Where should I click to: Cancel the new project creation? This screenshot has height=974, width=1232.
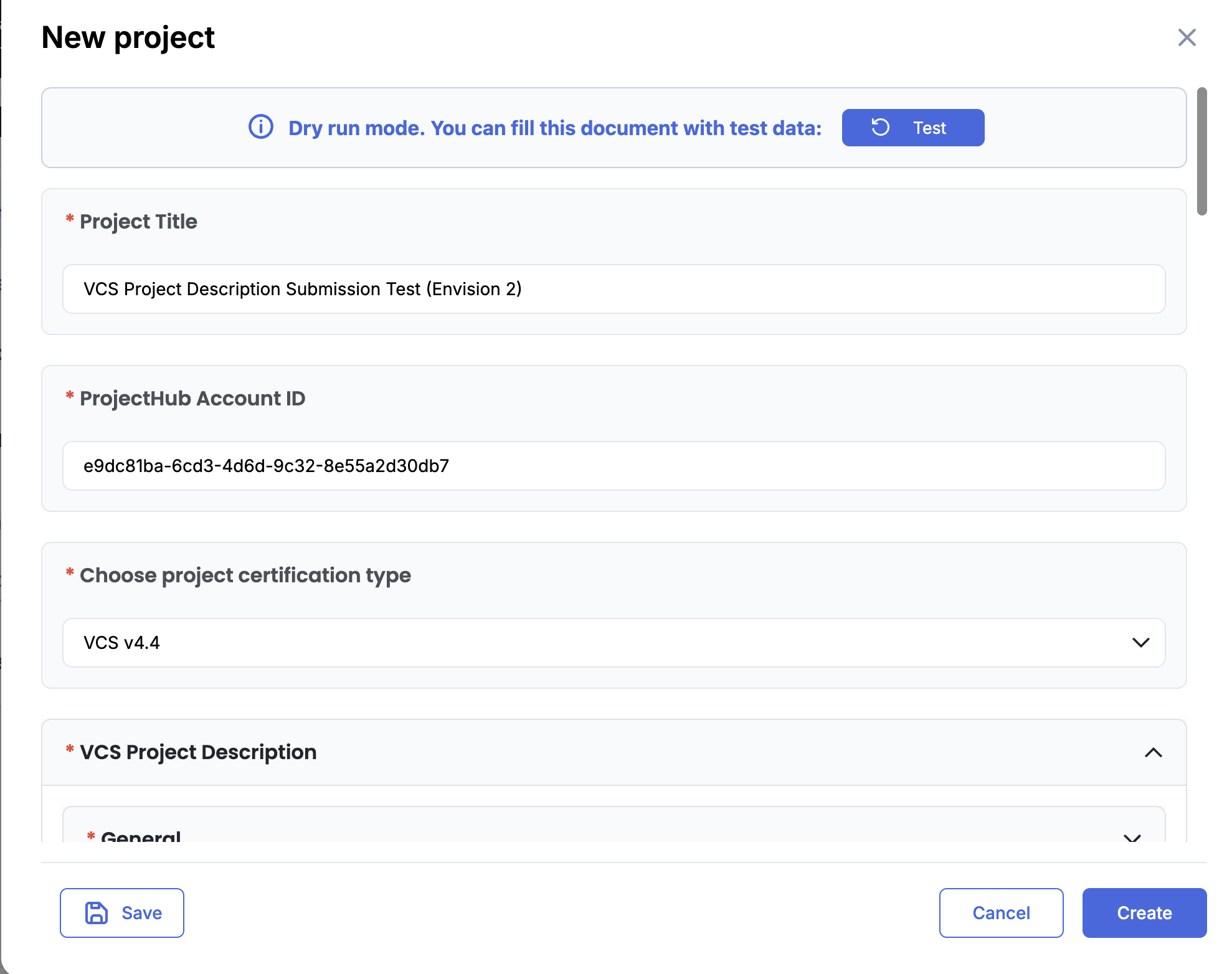[x=1001, y=912]
